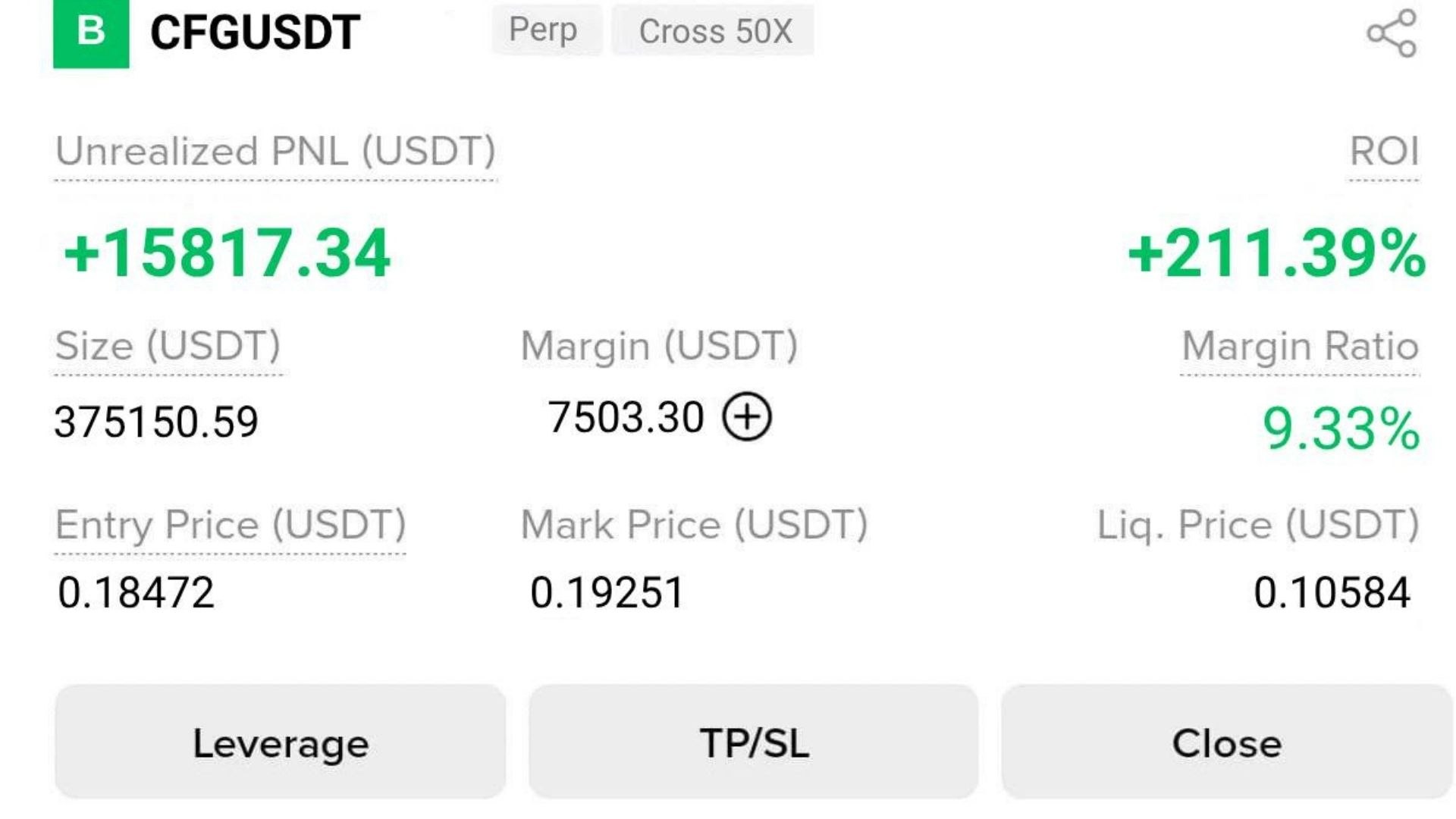Close the CFGUSDT position
The height and width of the screenshot is (819, 1456).
click(1227, 742)
